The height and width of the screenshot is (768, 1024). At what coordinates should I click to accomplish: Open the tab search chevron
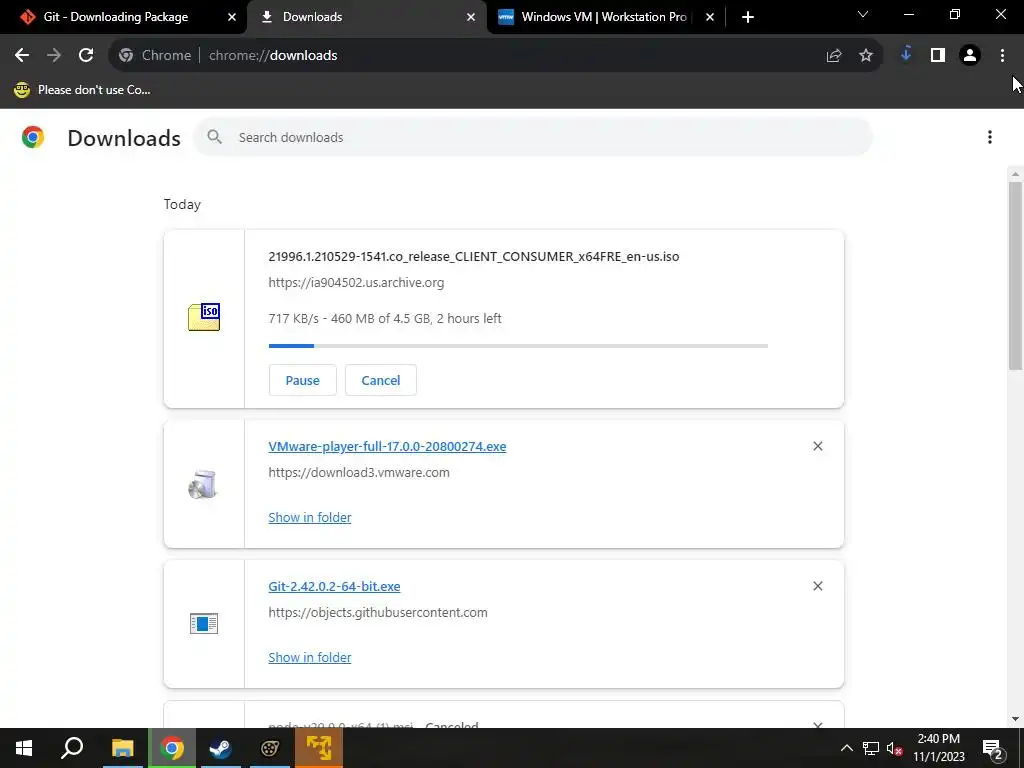[x=863, y=14]
